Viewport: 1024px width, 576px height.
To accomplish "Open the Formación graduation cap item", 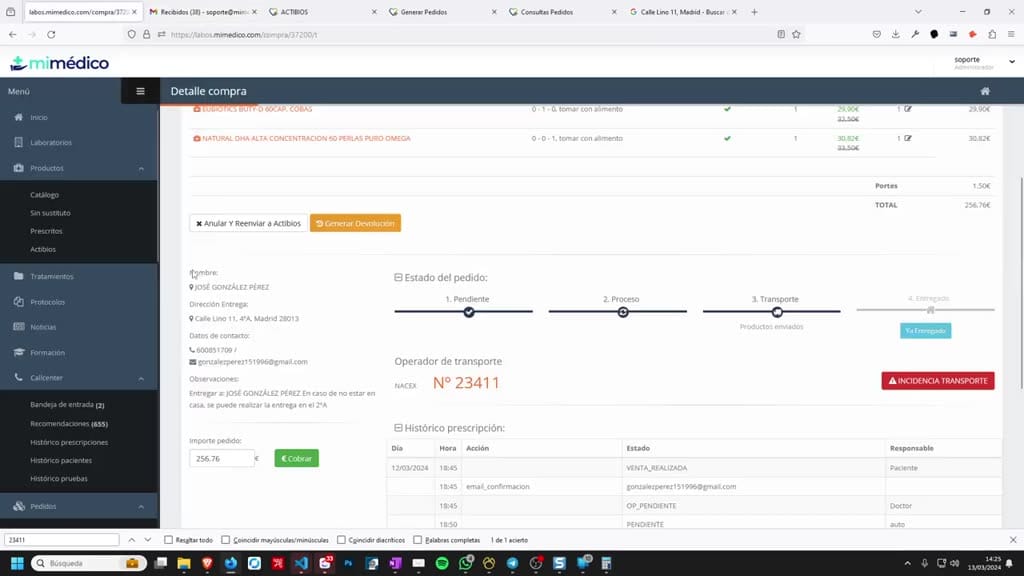I will click(18, 352).
